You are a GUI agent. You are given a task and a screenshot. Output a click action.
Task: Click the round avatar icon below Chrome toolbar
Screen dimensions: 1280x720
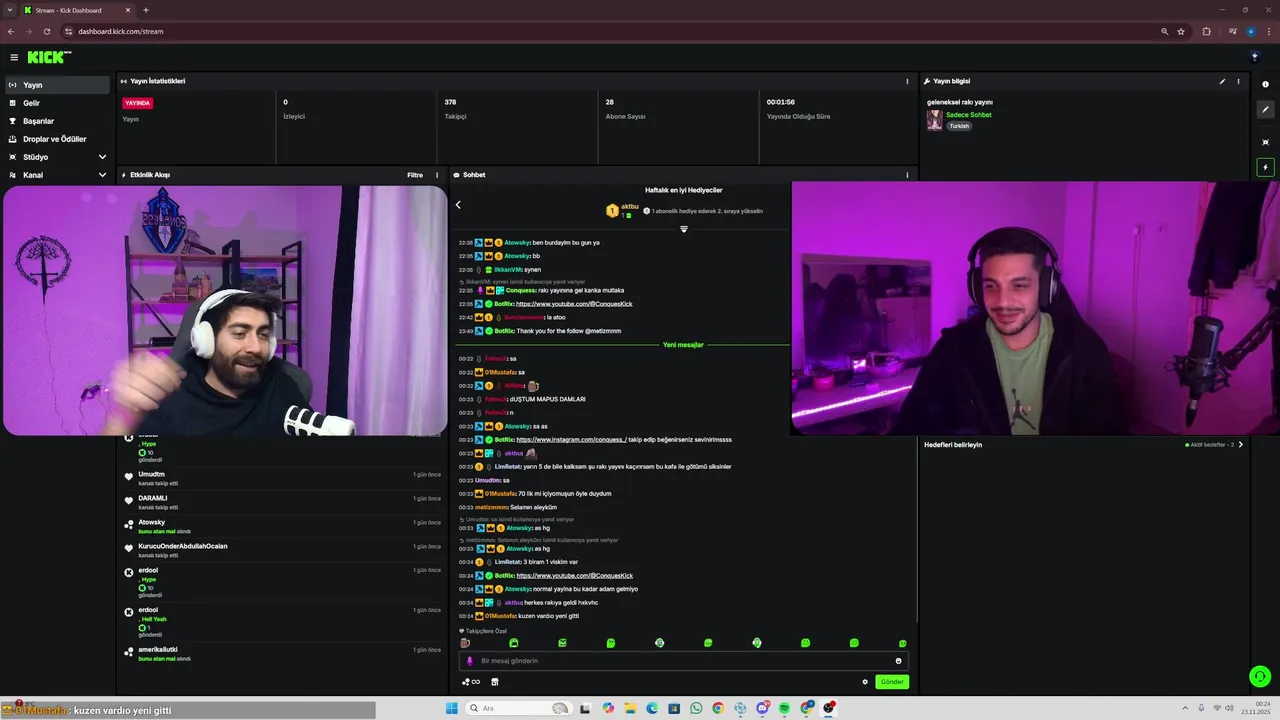pyautogui.click(x=1255, y=57)
